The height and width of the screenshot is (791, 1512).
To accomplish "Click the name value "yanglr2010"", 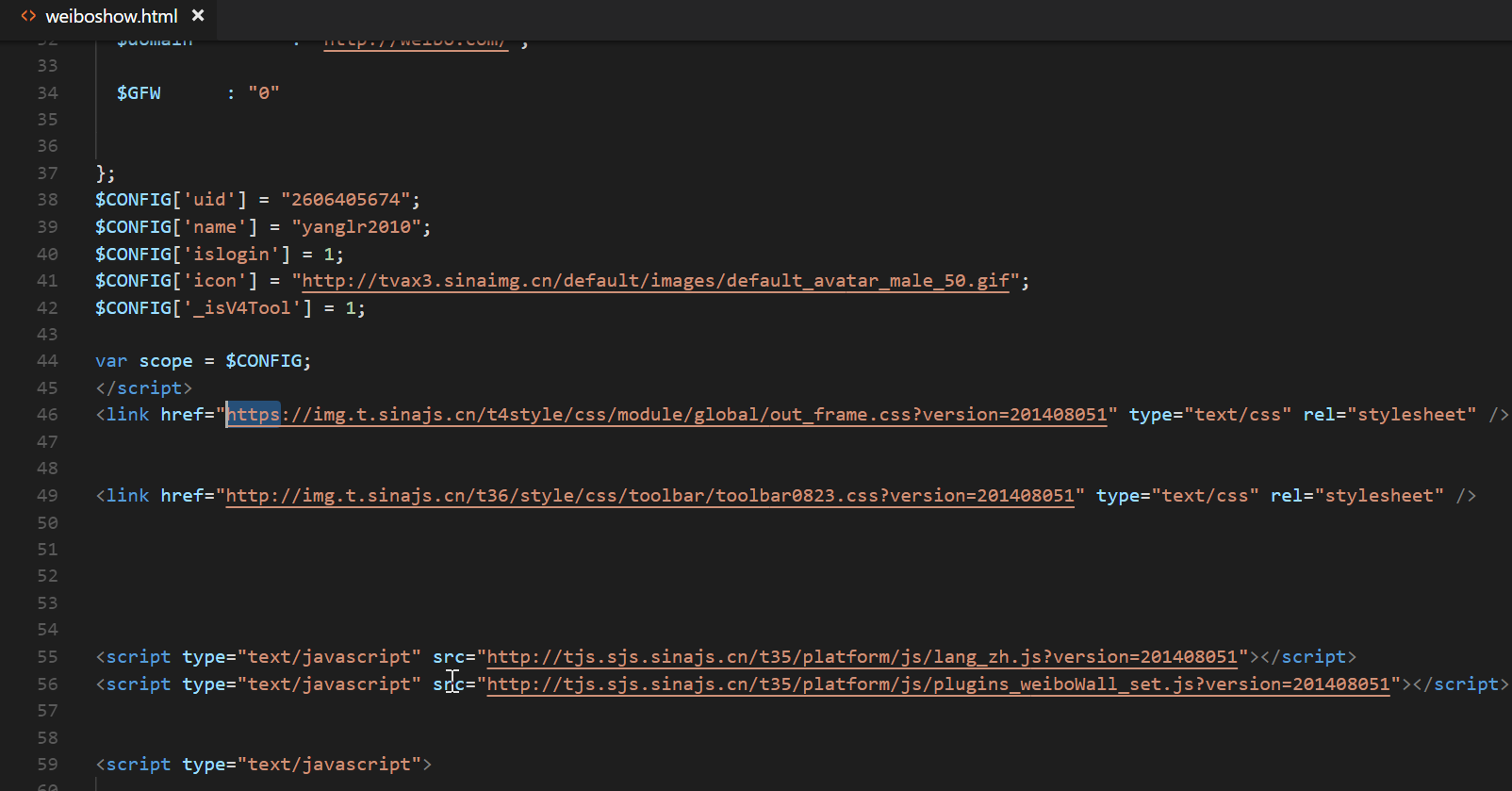I will coord(357,227).
